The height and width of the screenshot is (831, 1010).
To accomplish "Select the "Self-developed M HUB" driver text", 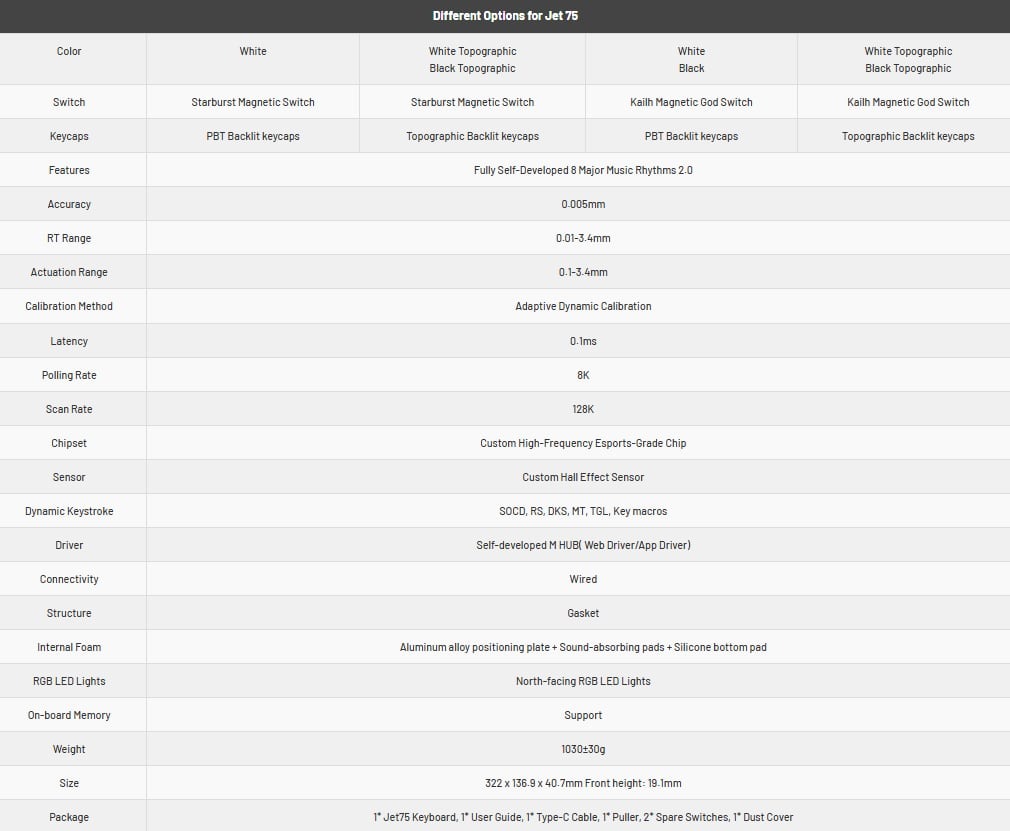I will pyautogui.click(x=583, y=545).
